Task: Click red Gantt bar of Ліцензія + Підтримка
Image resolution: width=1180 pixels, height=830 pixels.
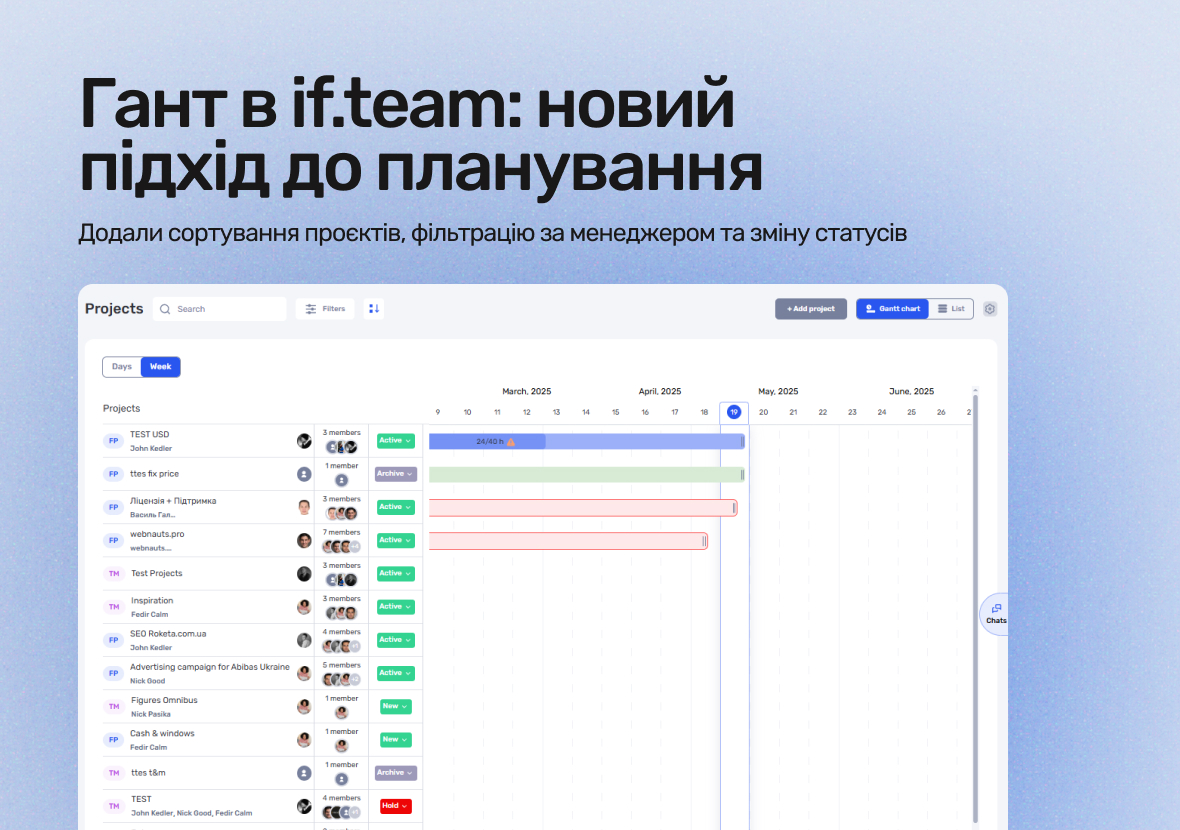Action: 583,508
